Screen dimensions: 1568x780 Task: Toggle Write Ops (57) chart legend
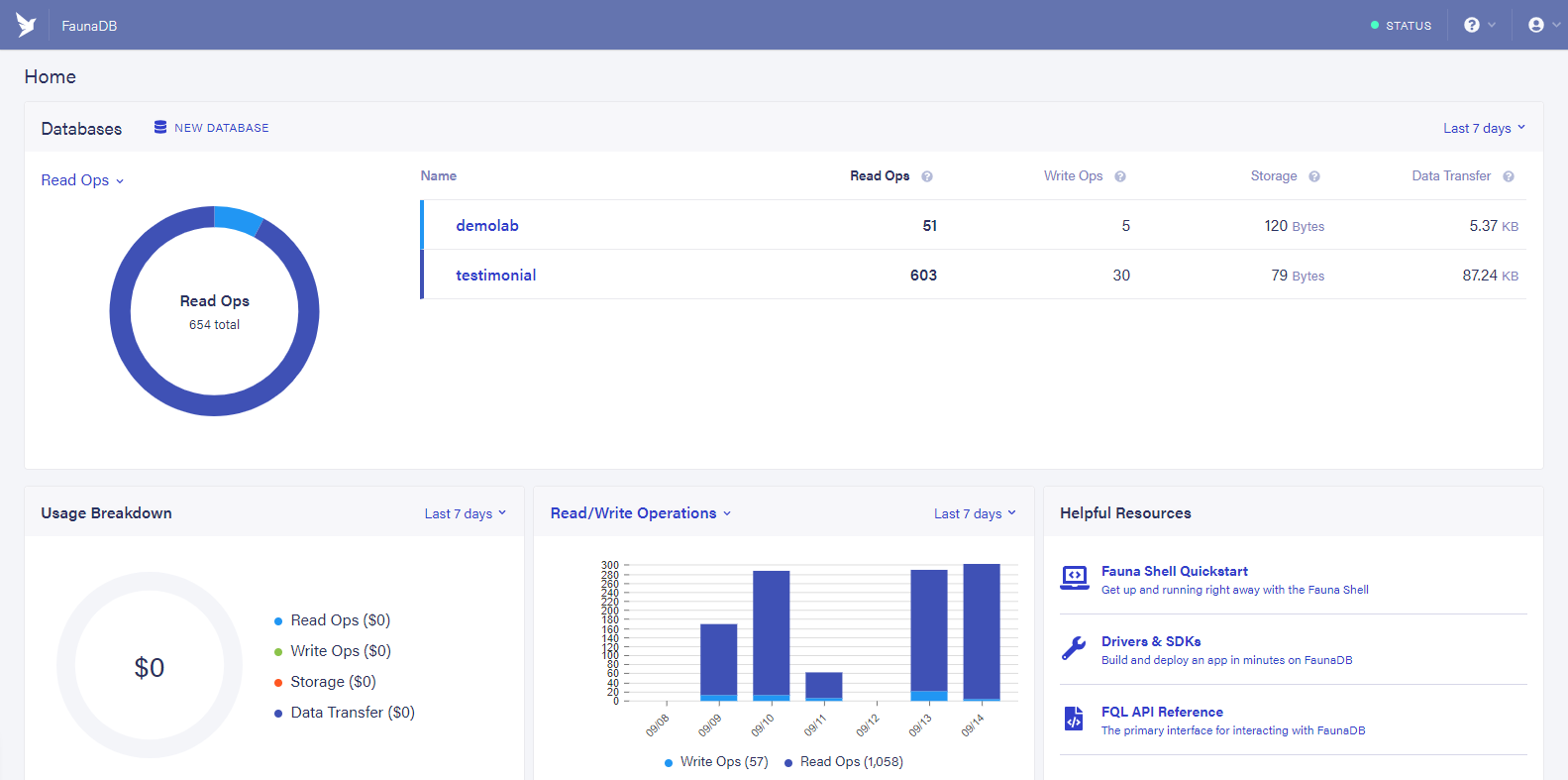[x=716, y=762]
